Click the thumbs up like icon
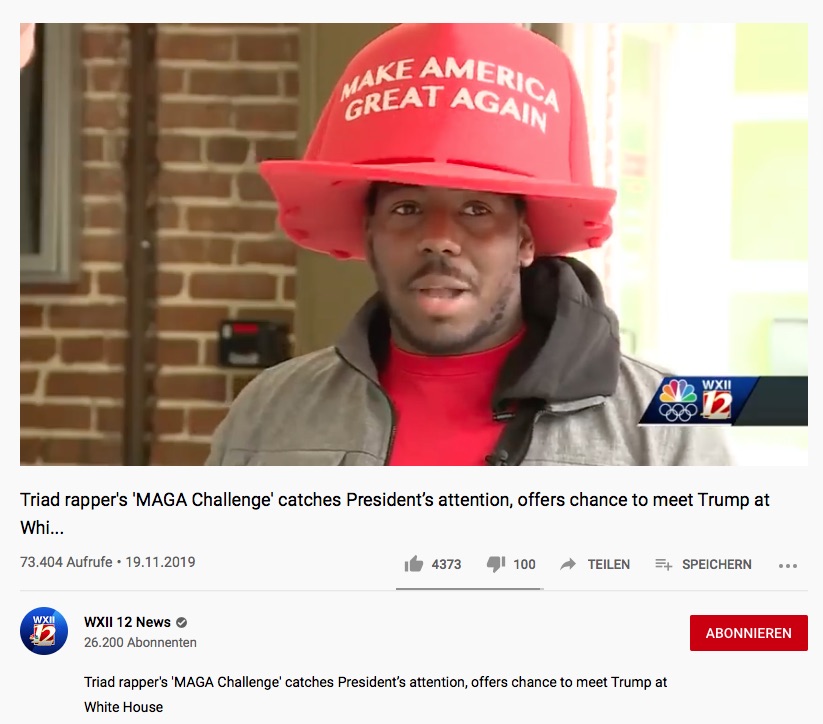 [x=414, y=564]
